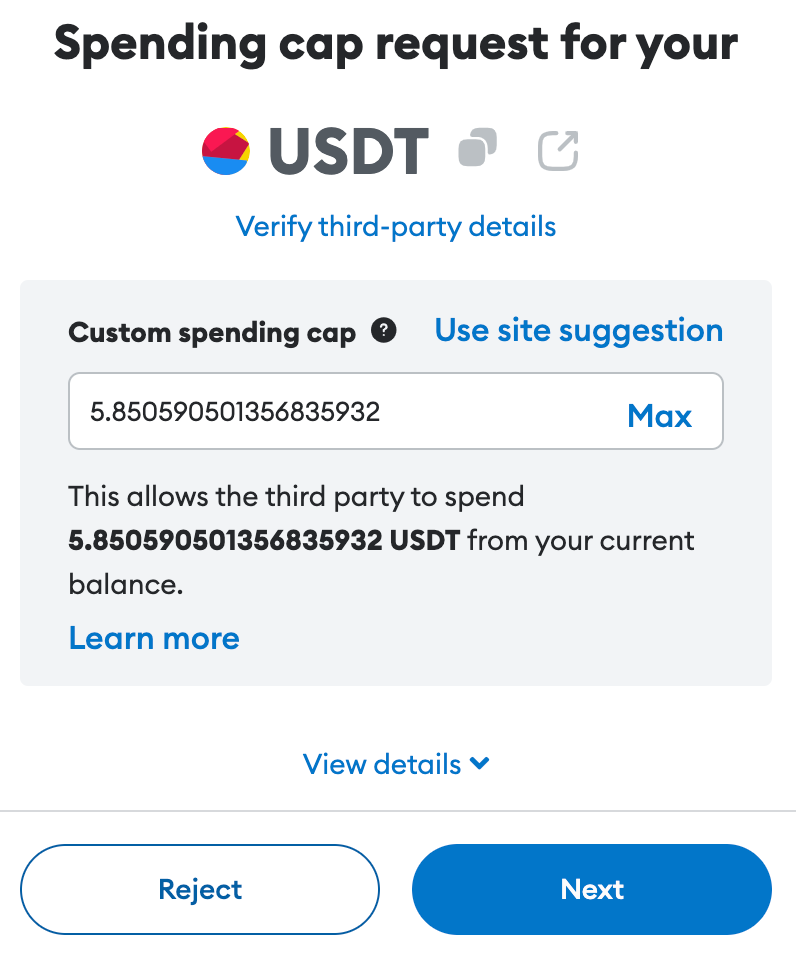Open the Learn more link
The width and height of the screenshot is (796, 960).
pos(154,638)
